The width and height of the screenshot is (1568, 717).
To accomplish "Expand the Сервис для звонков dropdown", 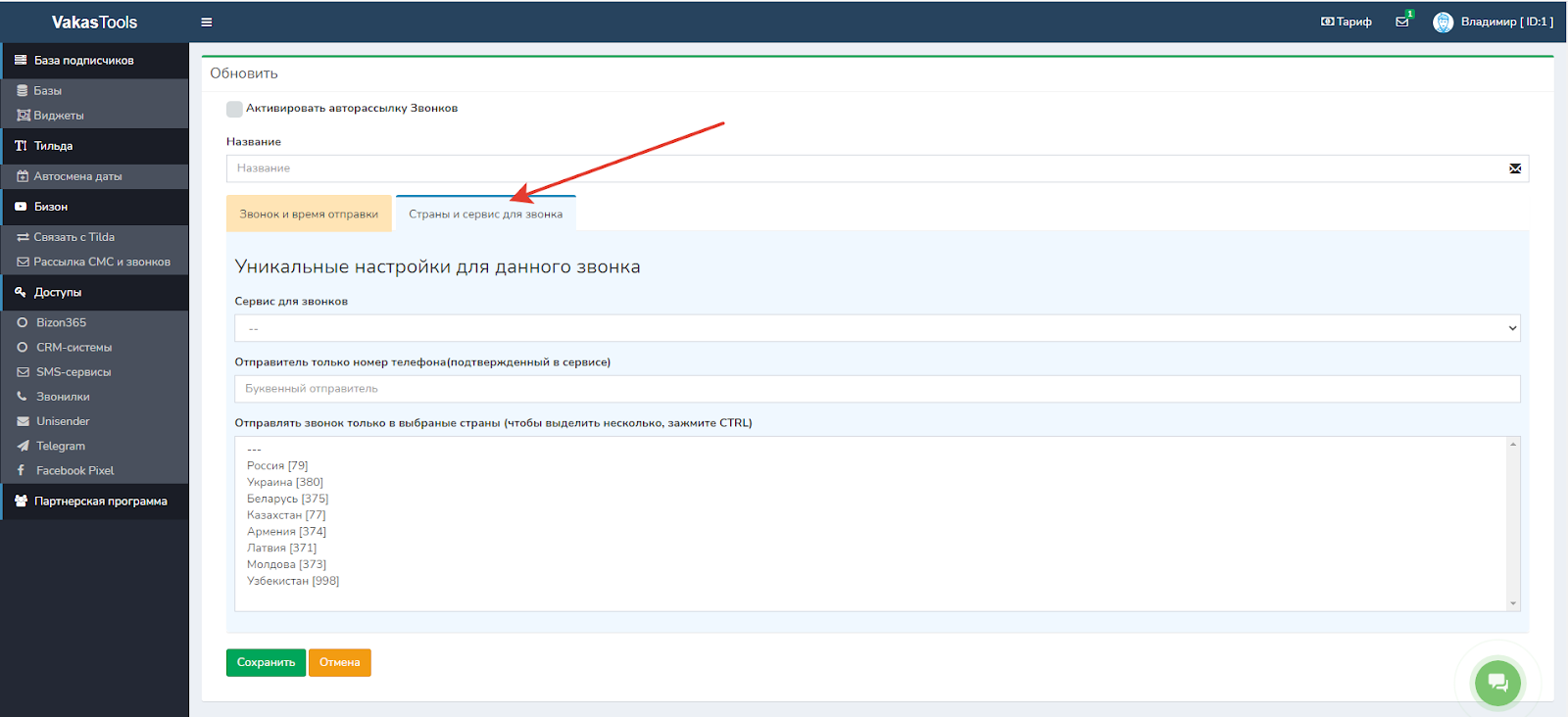I will point(876,328).
